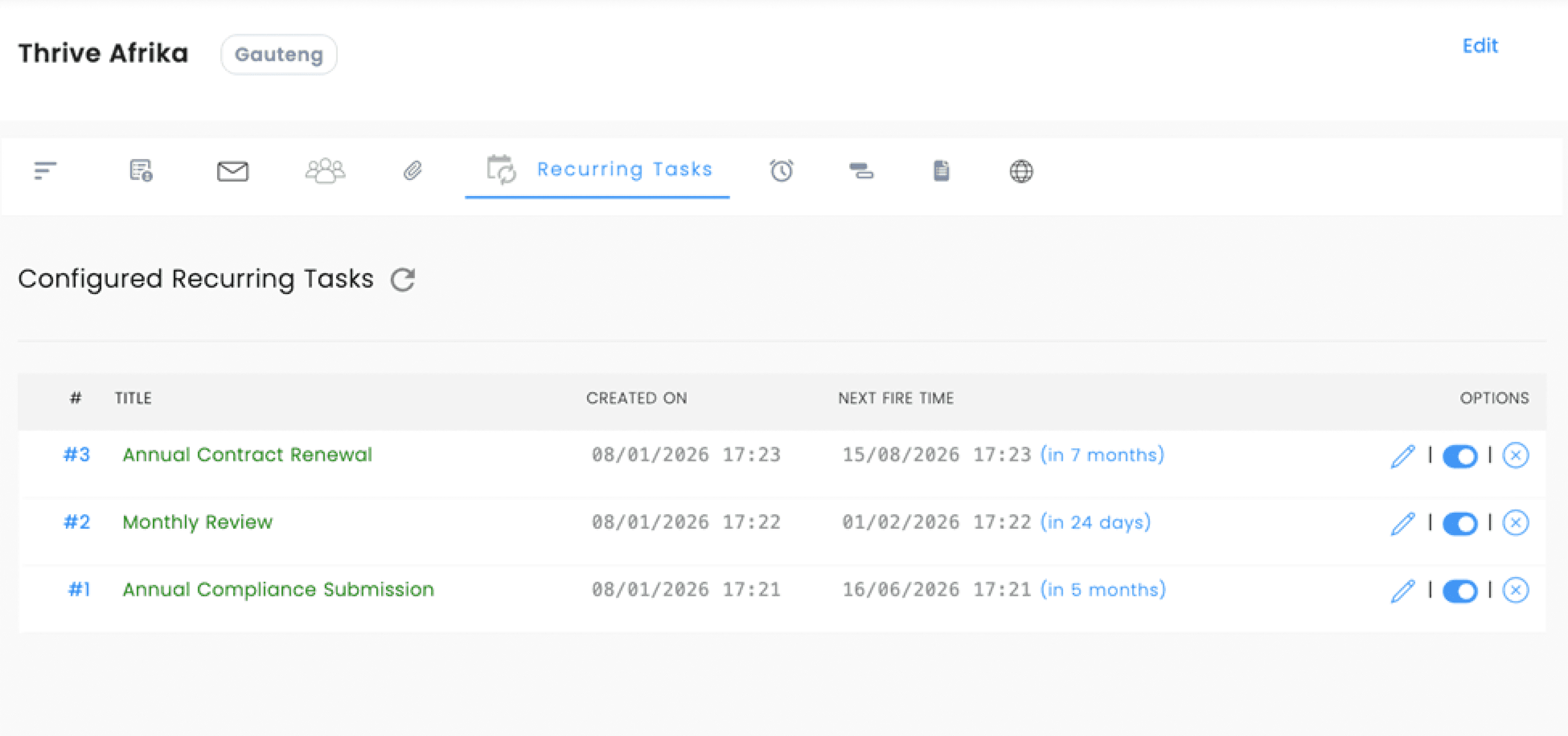
Task: Click the Gauteng region tag
Action: click(x=279, y=55)
